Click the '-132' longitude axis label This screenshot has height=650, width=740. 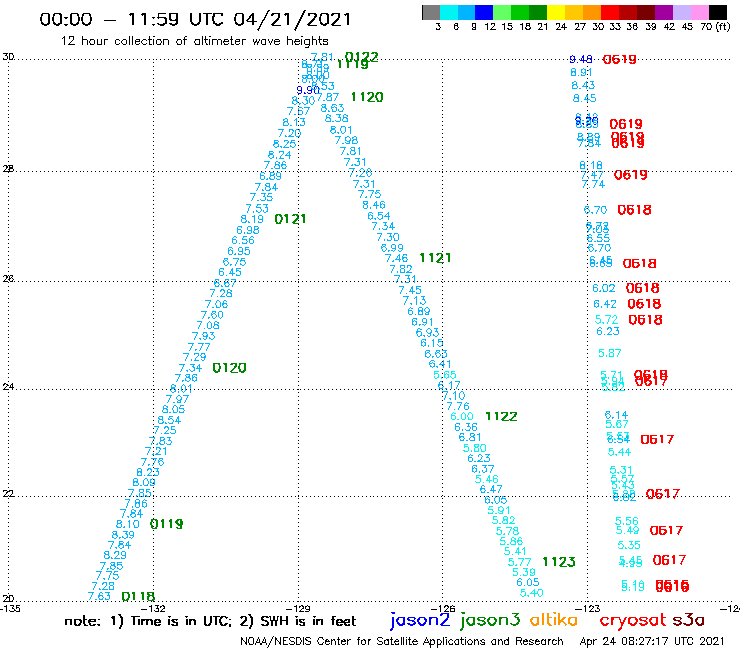click(x=155, y=608)
